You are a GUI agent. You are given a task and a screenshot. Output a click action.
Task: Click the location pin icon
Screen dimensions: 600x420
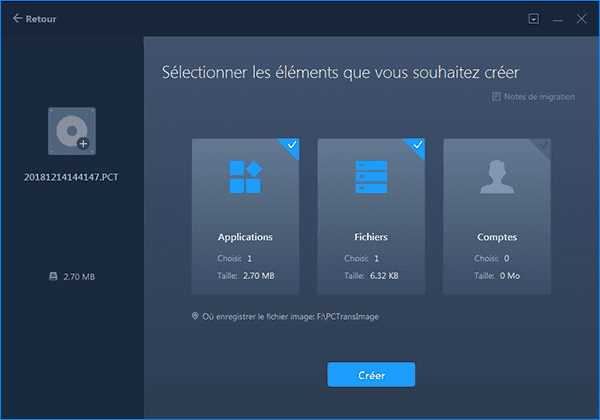pos(195,316)
